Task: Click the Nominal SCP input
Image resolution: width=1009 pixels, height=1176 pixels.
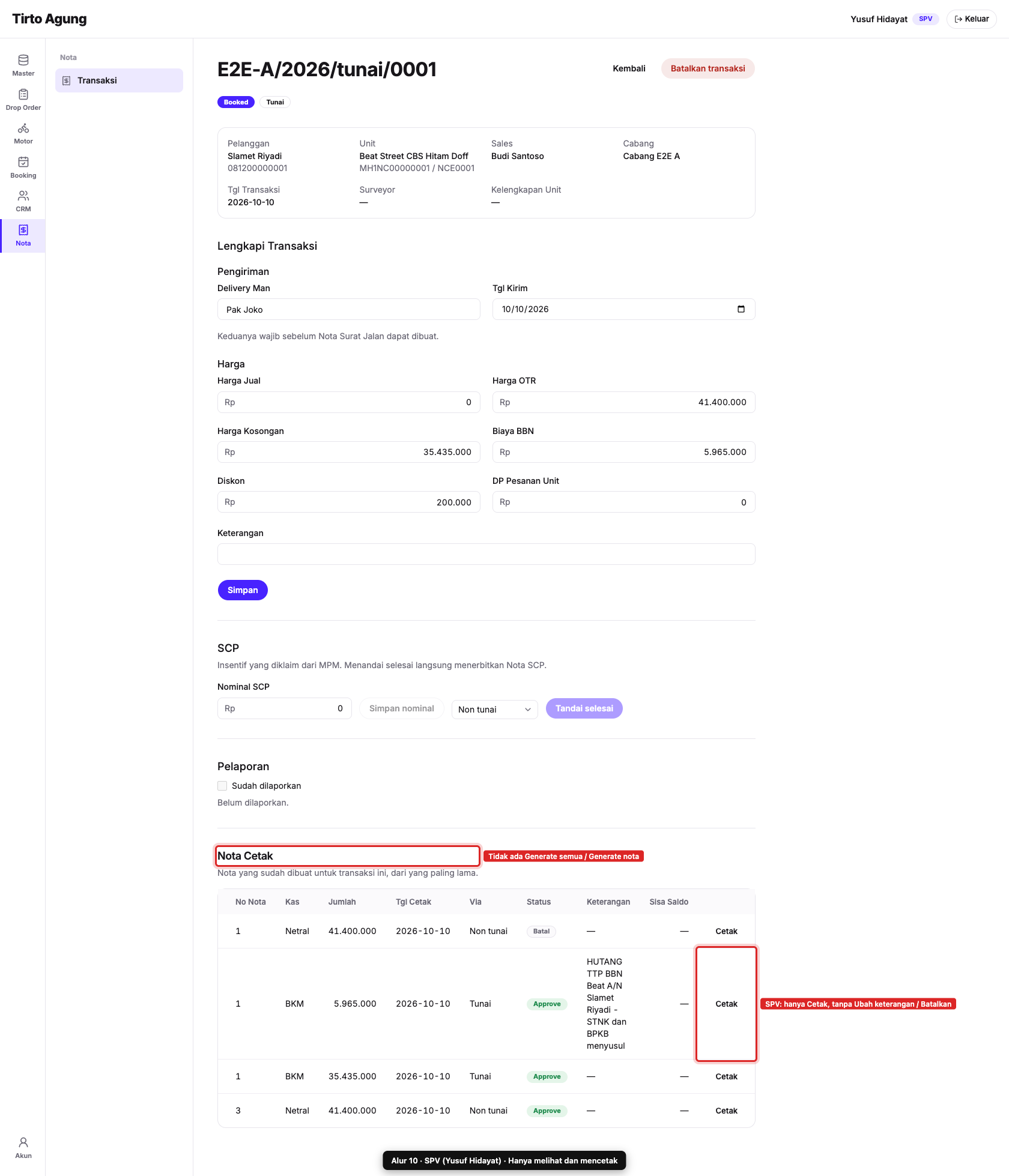Action: click(x=284, y=708)
